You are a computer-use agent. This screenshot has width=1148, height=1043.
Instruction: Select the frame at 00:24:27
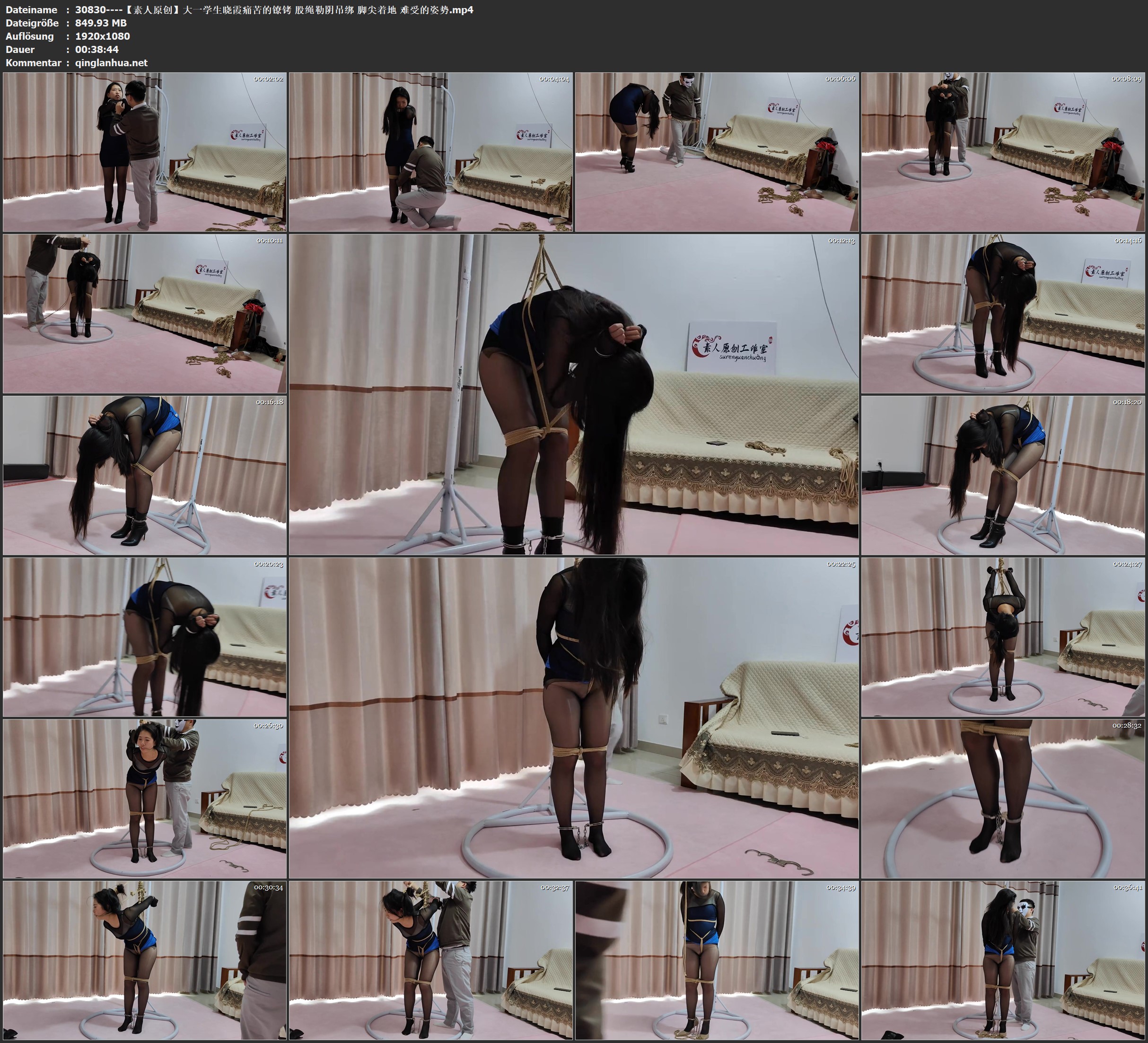pos(1003,636)
